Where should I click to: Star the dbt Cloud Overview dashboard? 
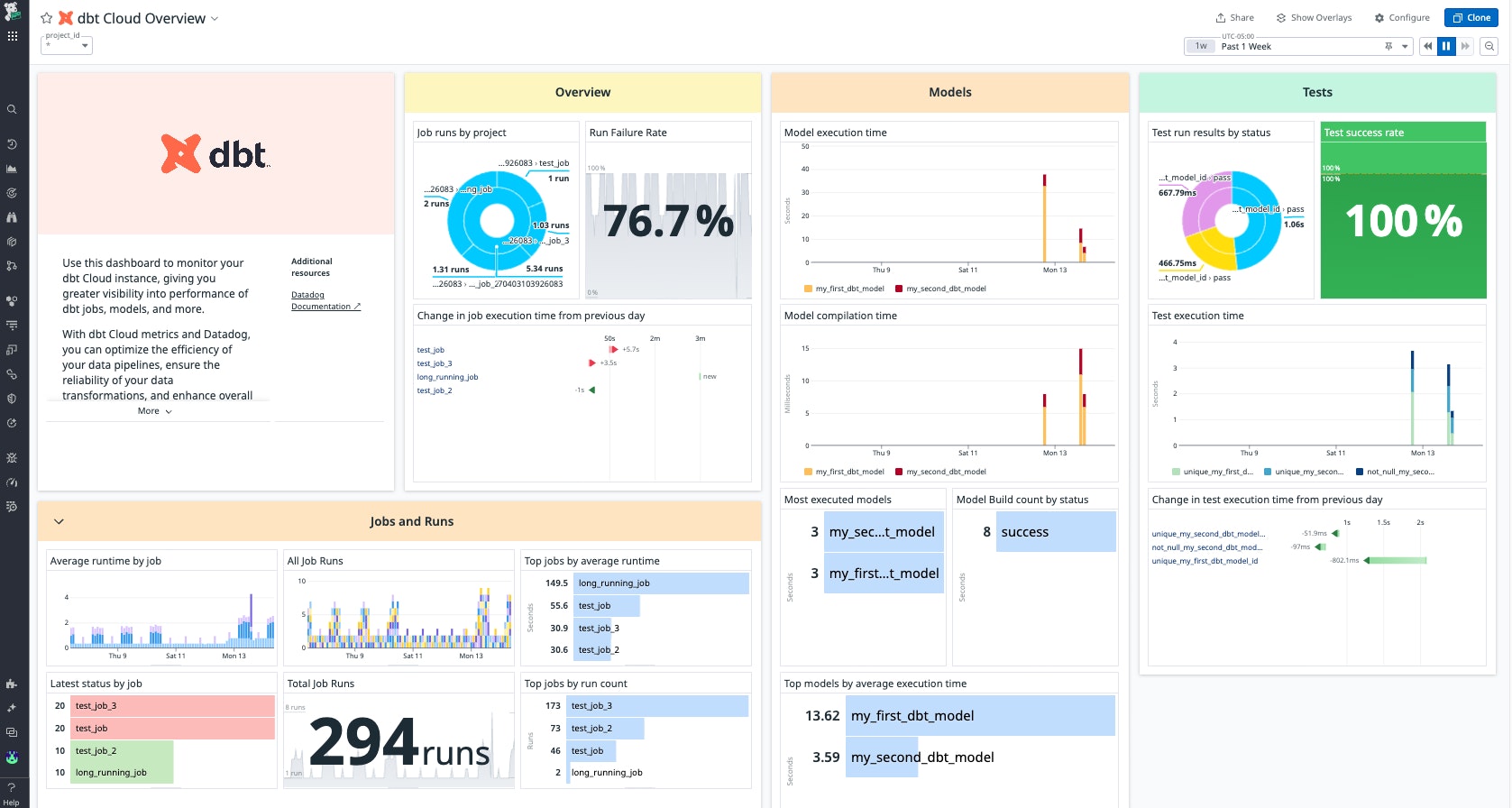[x=47, y=18]
